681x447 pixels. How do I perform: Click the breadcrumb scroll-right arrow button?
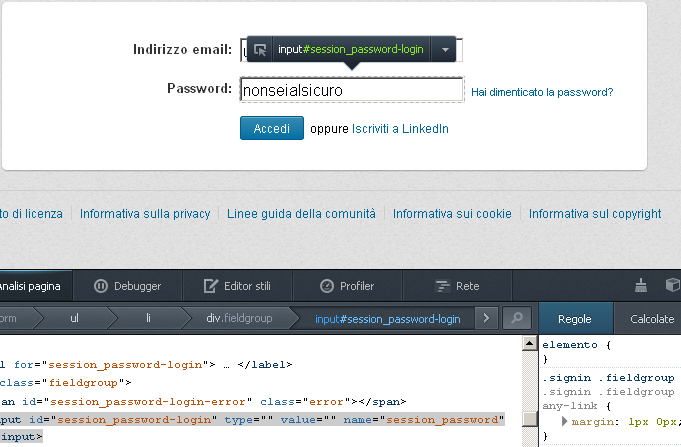(x=486, y=318)
